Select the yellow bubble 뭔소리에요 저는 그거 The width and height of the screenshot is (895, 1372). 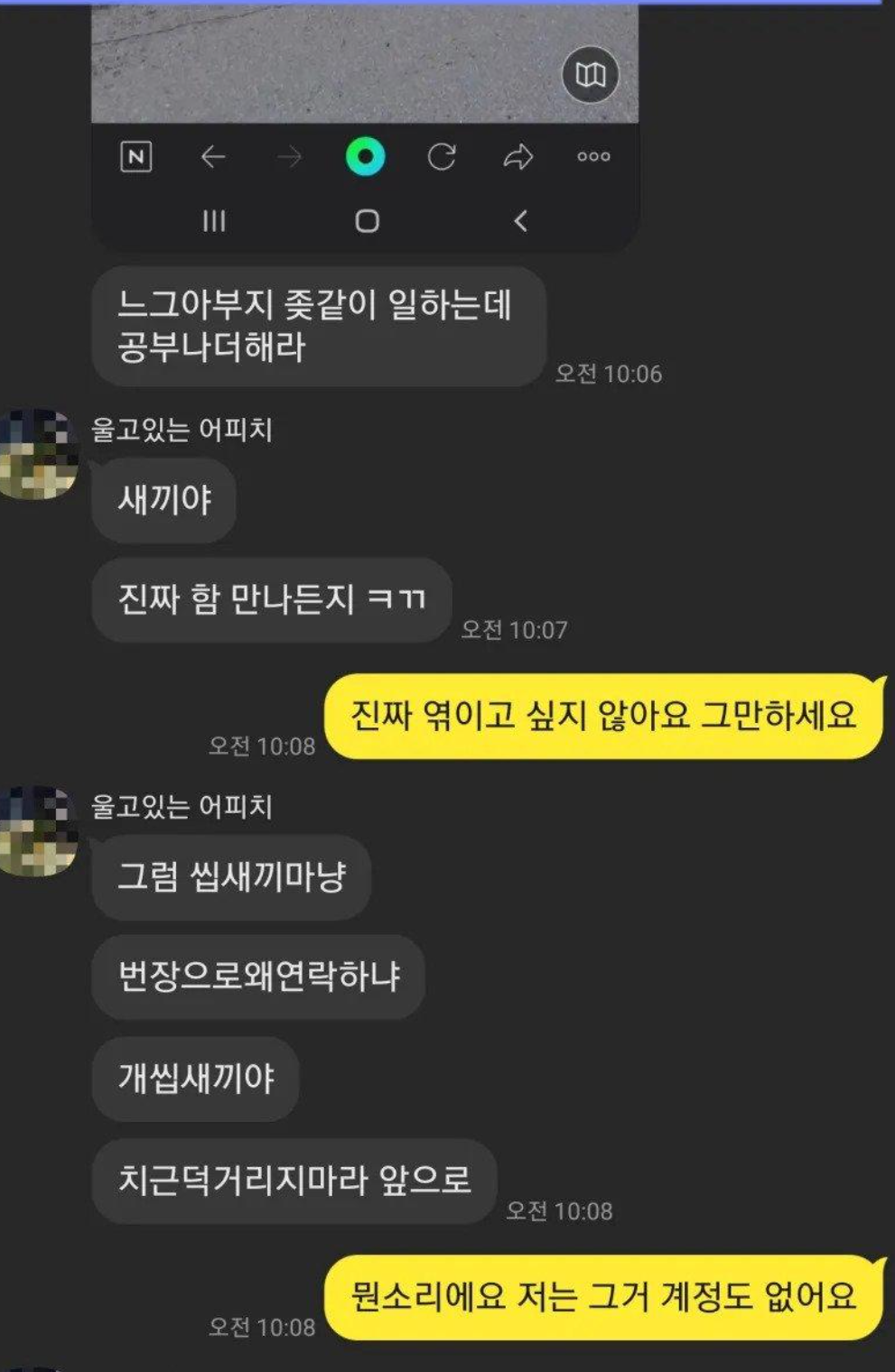coord(603,1298)
